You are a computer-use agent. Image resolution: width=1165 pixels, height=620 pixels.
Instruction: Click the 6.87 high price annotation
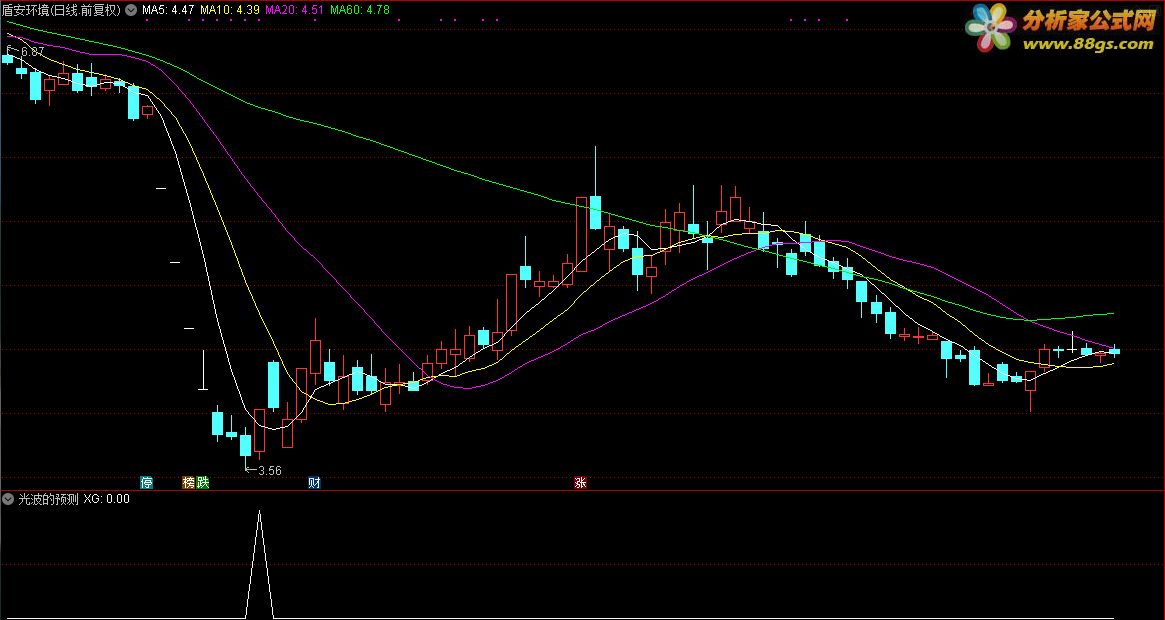click(32, 52)
